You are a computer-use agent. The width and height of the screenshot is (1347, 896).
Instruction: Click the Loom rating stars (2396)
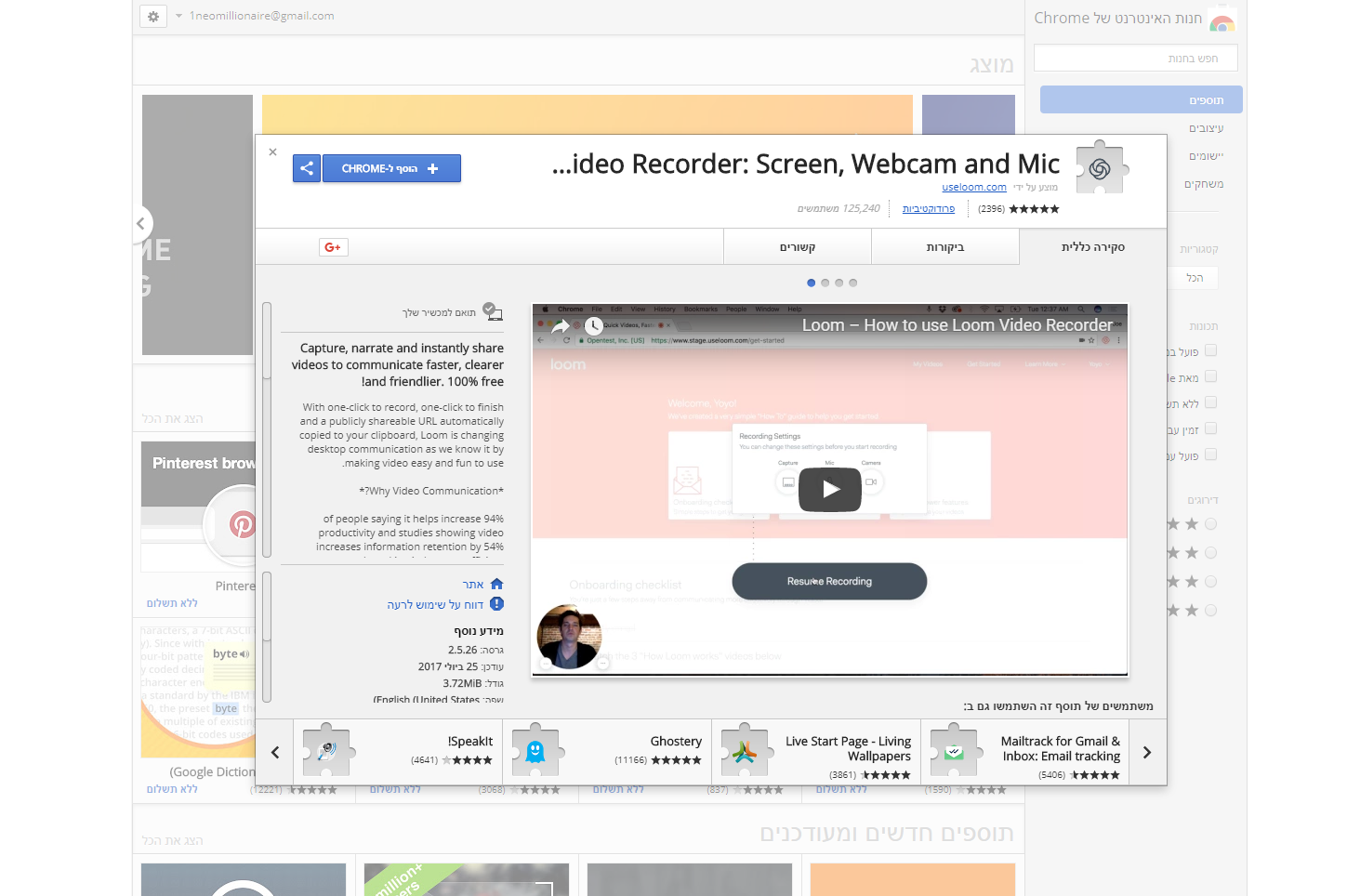pyautogui.click(x=1034, y=209)
